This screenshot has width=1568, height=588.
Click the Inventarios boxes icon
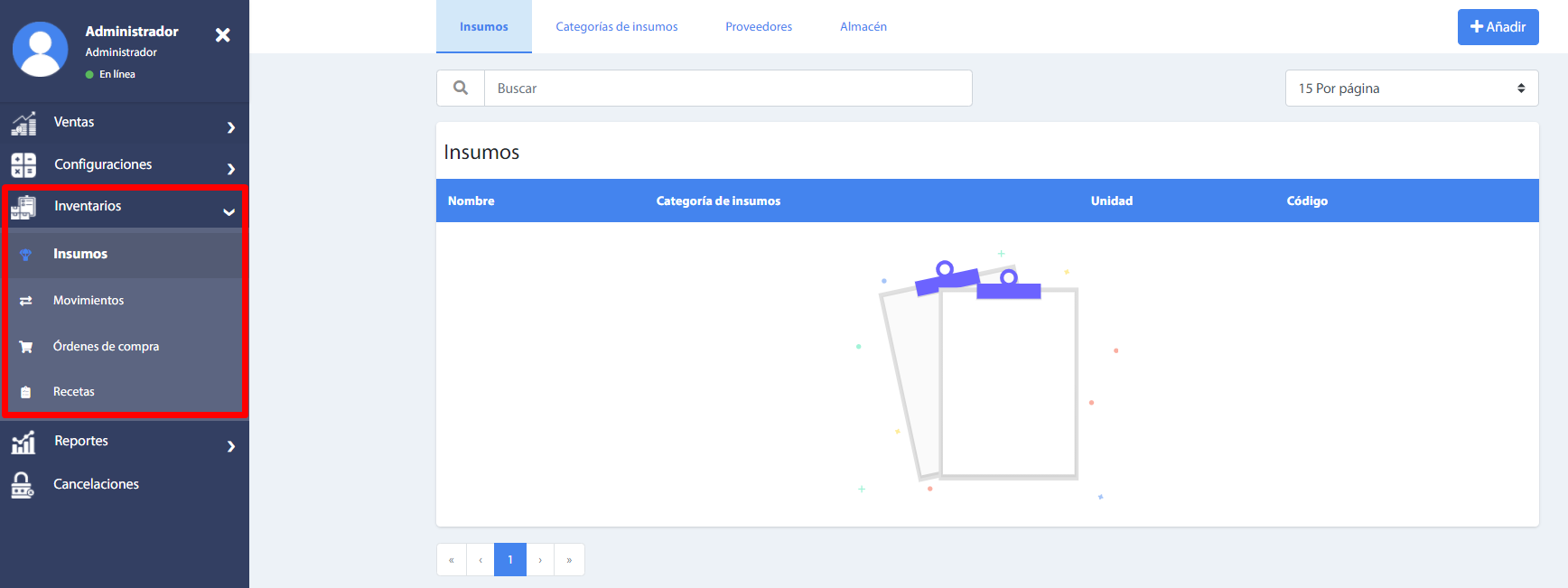(x=23, y=207)
